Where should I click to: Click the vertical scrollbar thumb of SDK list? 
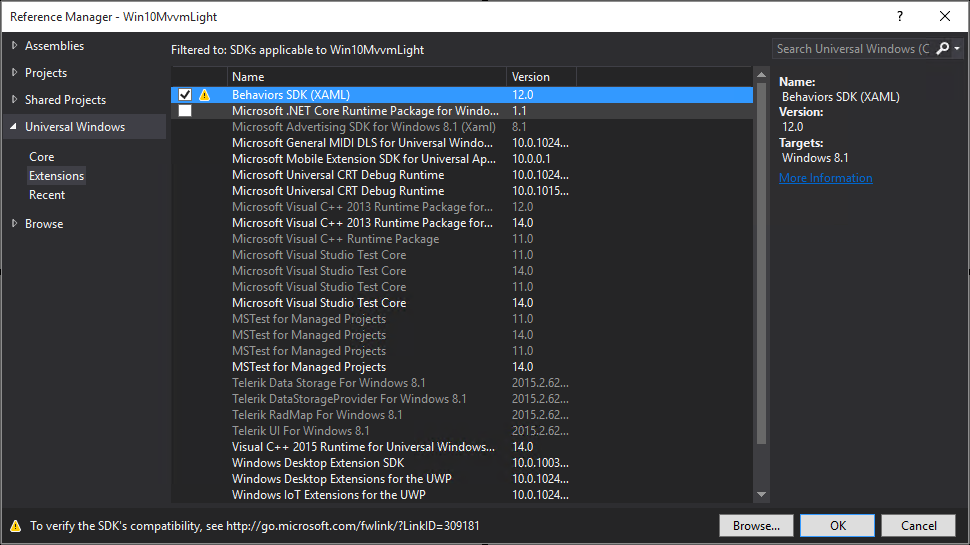point(762,263)
